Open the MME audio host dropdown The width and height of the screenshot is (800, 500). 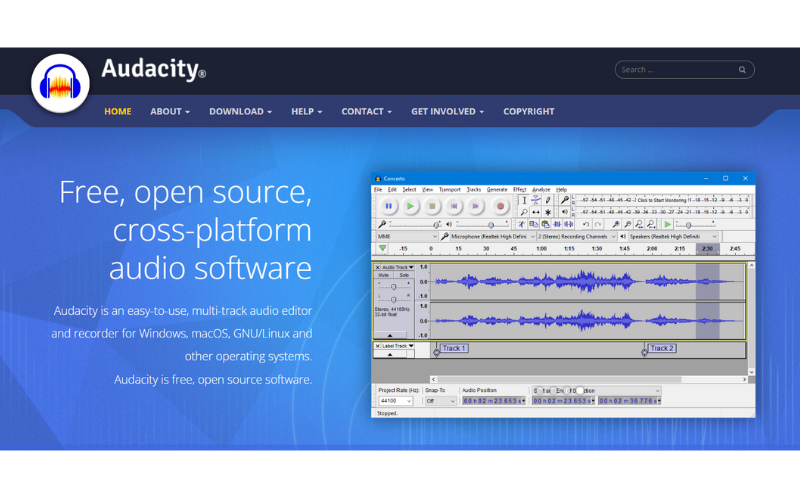[407, 237]
